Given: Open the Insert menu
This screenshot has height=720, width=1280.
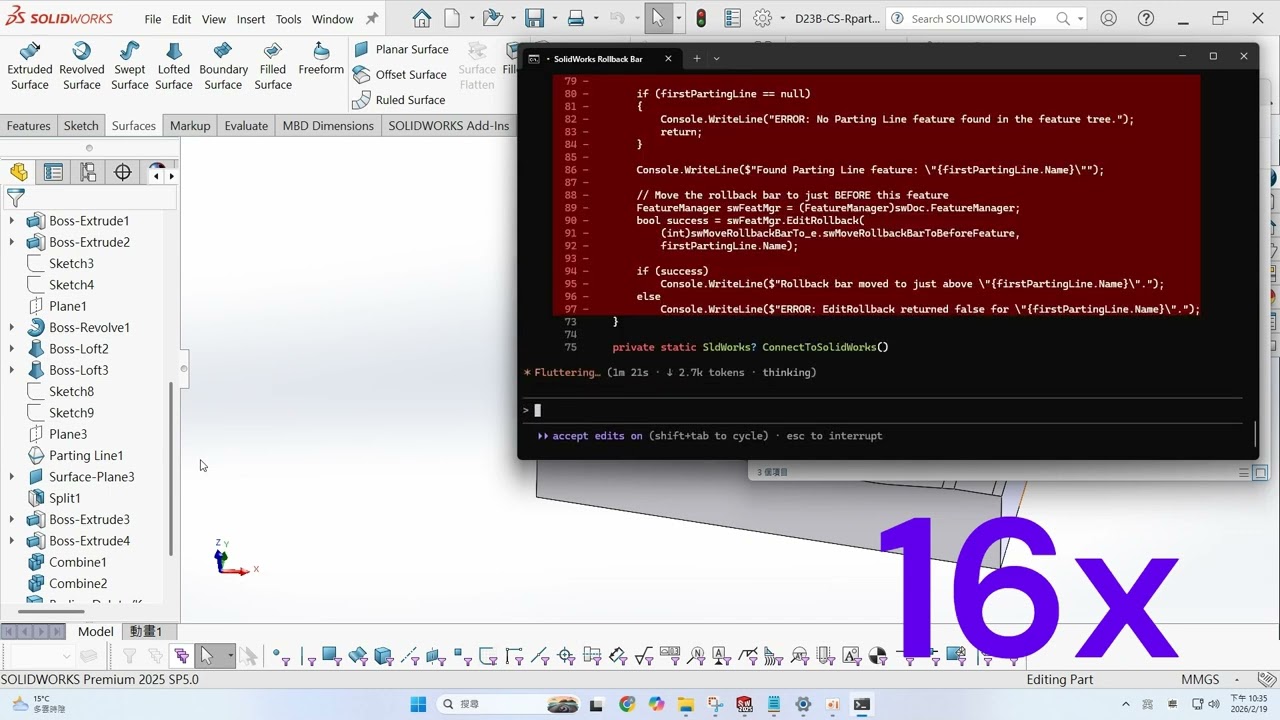Looking at the screenshot, I should [251, 19].
